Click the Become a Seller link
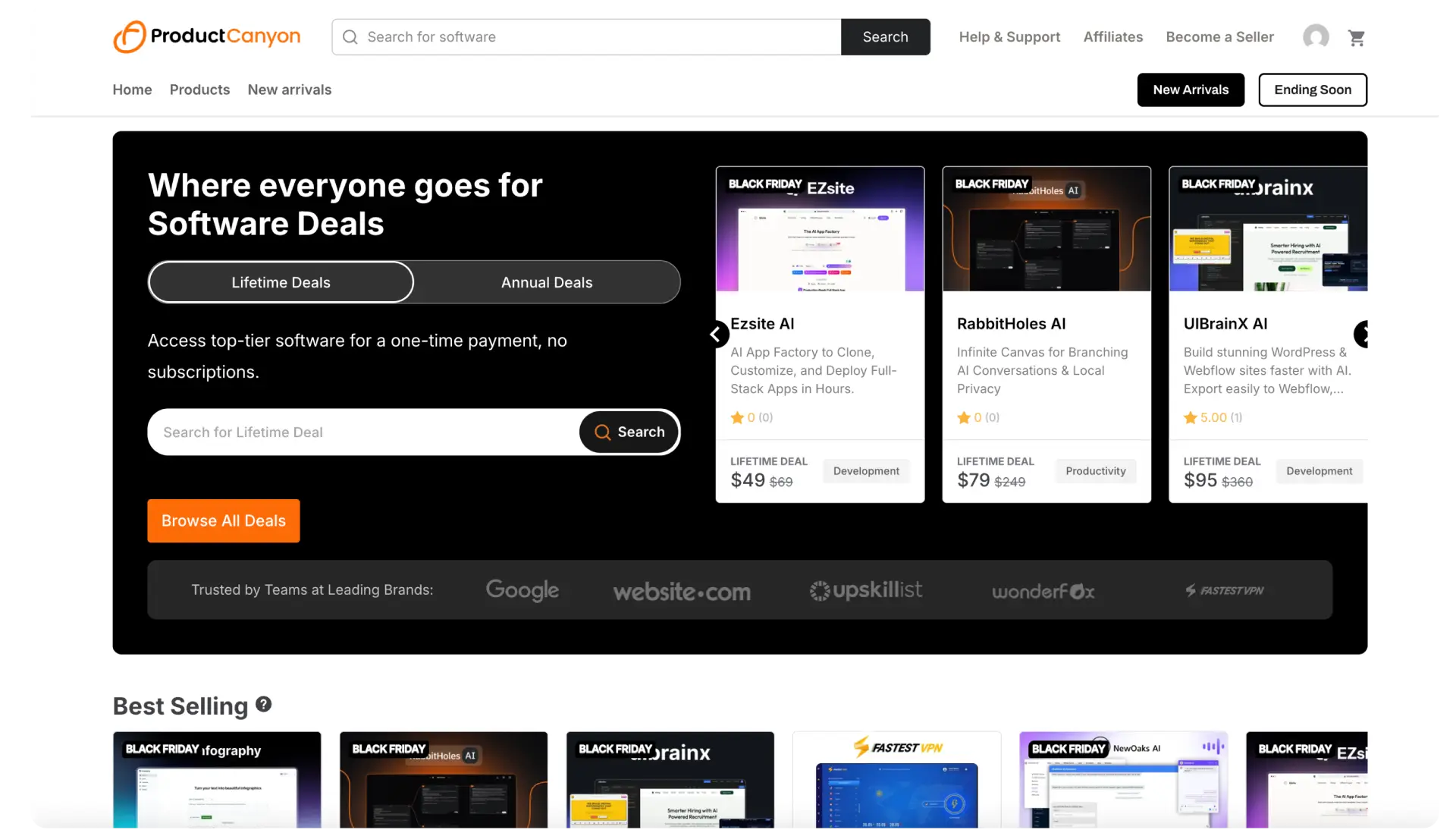Screen dimensions: 1456x833 pos(1219,36)
